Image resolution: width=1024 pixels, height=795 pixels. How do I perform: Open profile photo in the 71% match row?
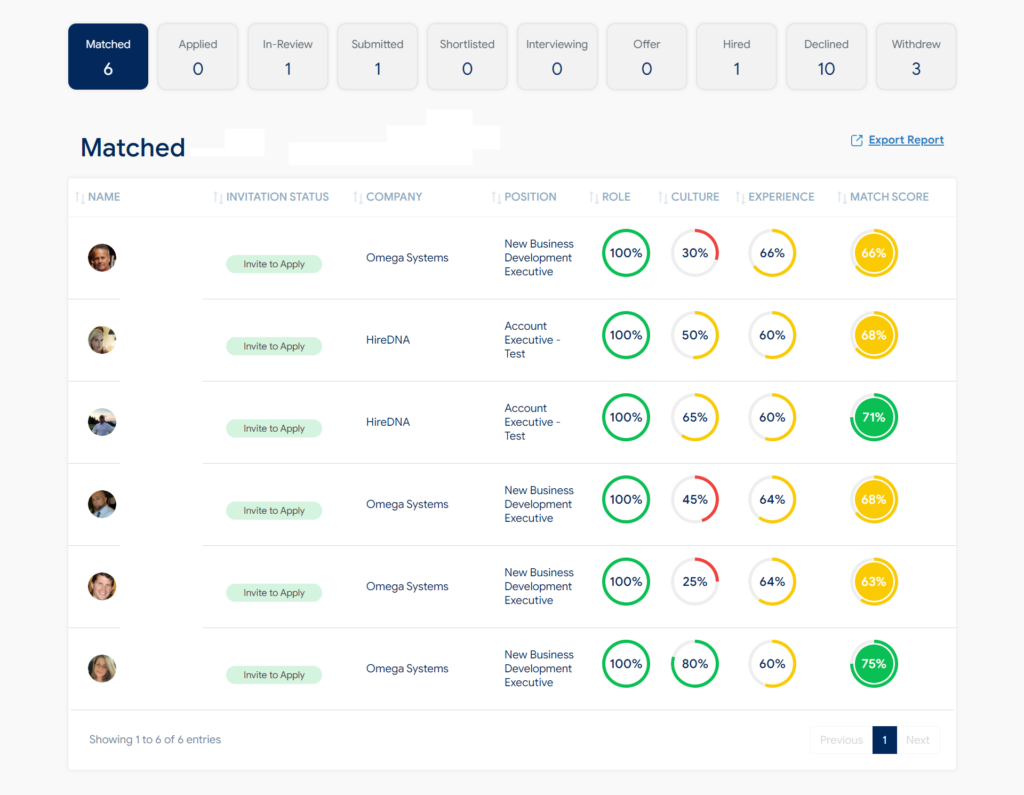tap(102, 422)
